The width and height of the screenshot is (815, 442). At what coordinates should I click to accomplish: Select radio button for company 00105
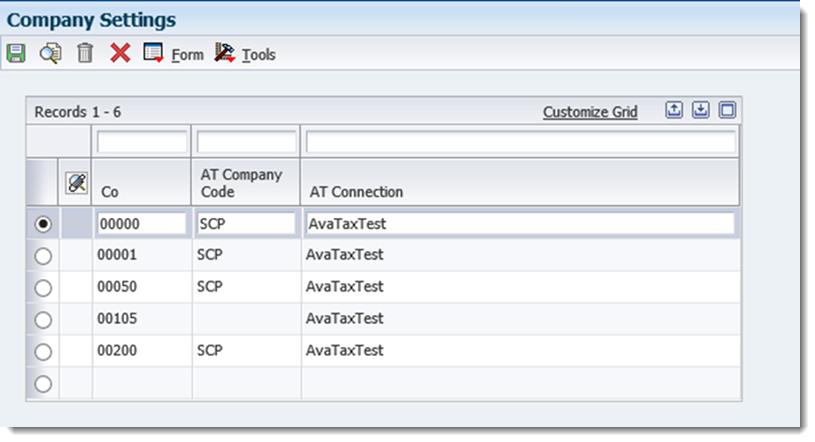click(x=43, y=319)
